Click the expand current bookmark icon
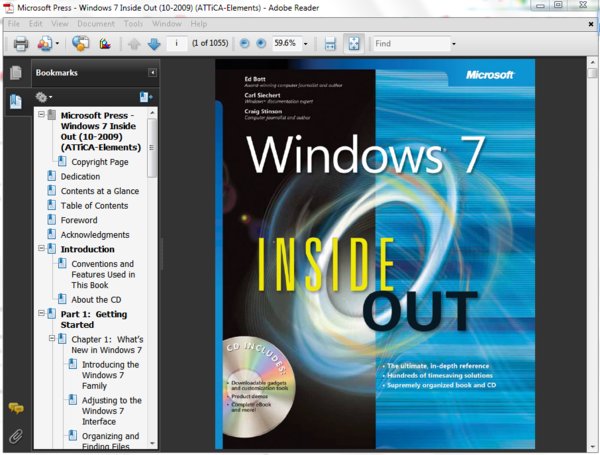600x455 pixels. pyautogui.click(x=146, y=97)
